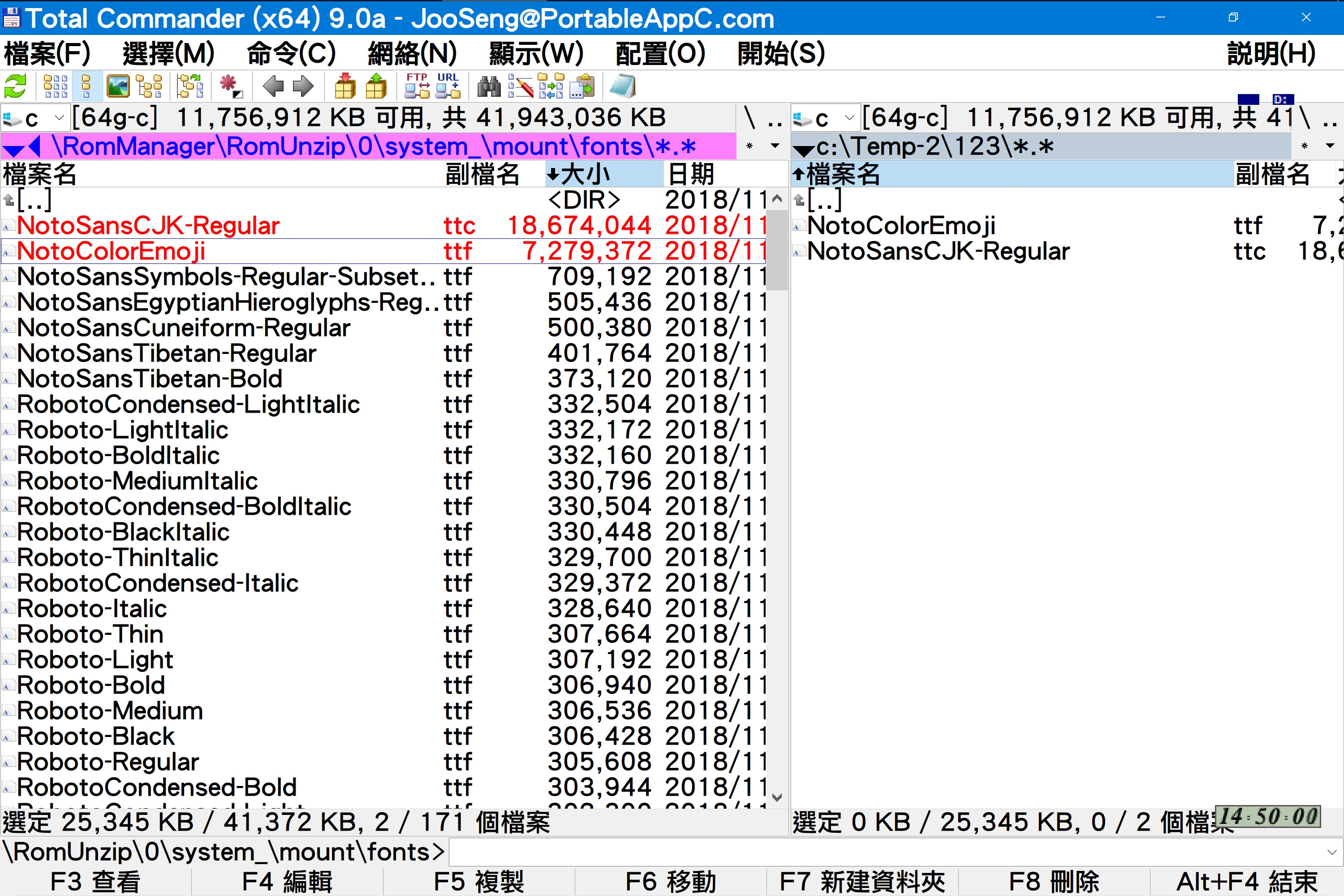Open the new URL connection icon

click(x=448, y=87)
